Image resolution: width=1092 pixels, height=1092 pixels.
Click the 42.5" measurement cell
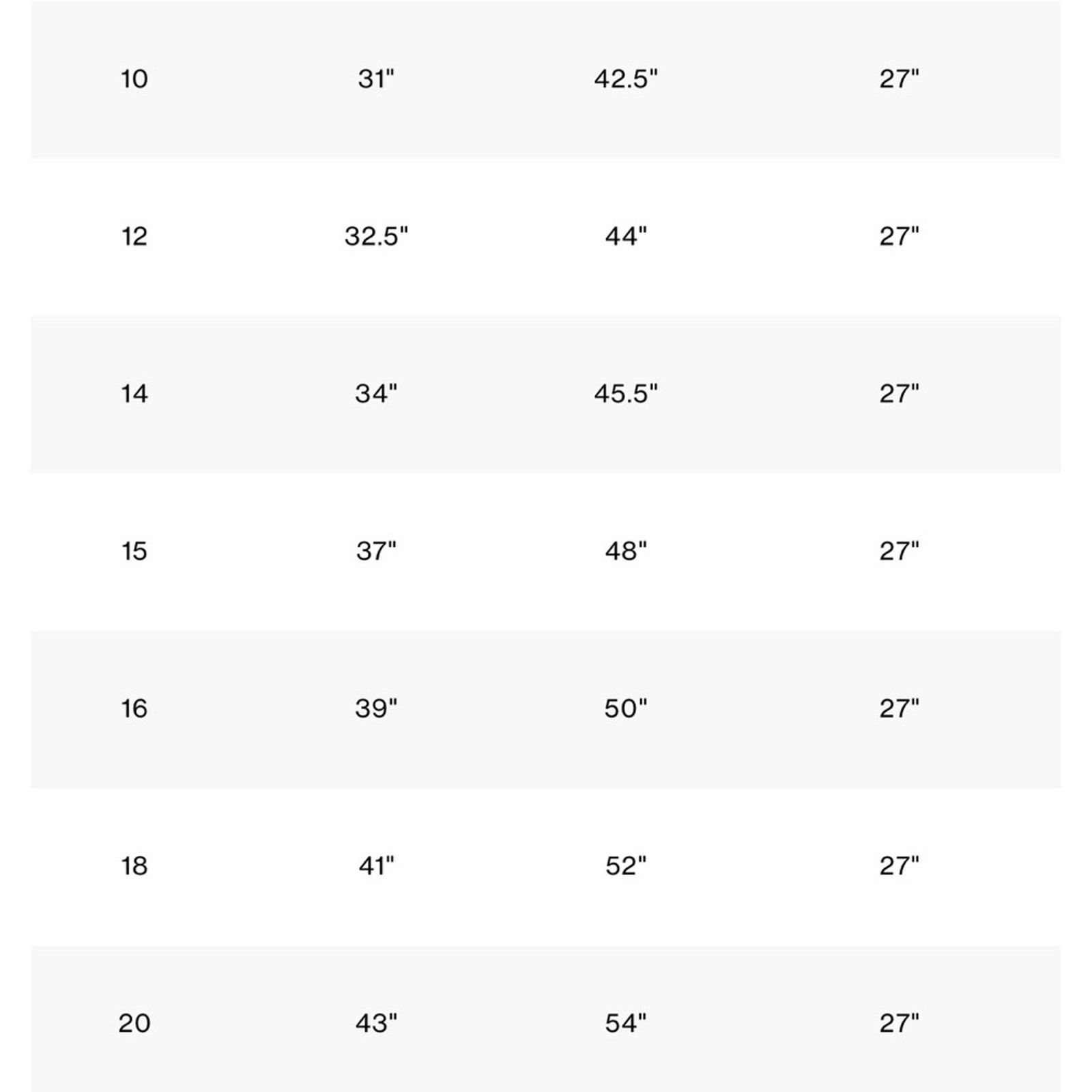pos(626,79)
